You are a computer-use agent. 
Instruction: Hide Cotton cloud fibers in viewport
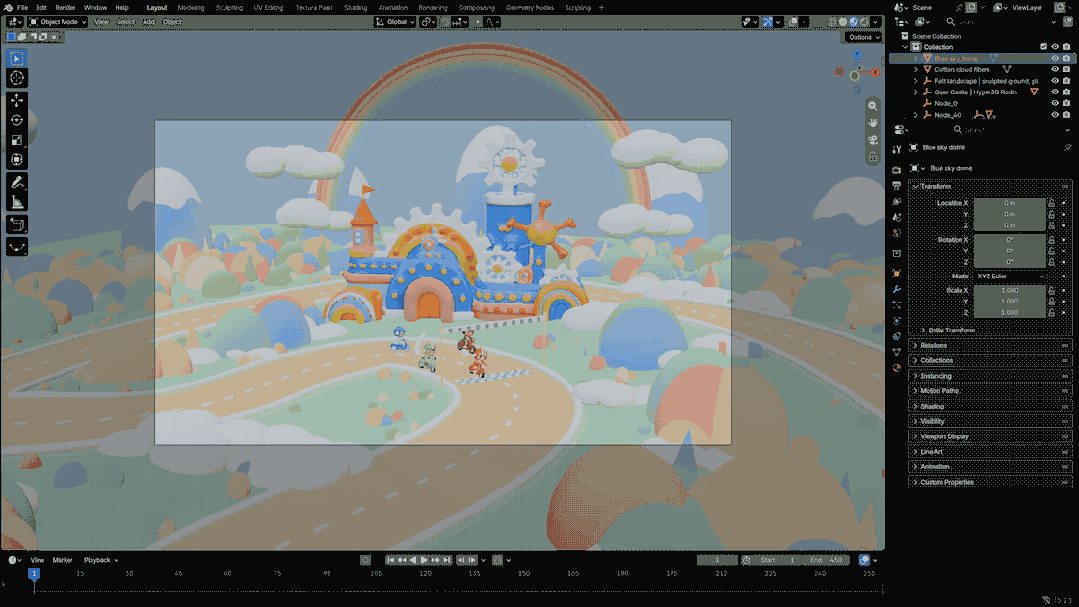click(1055, 70)
